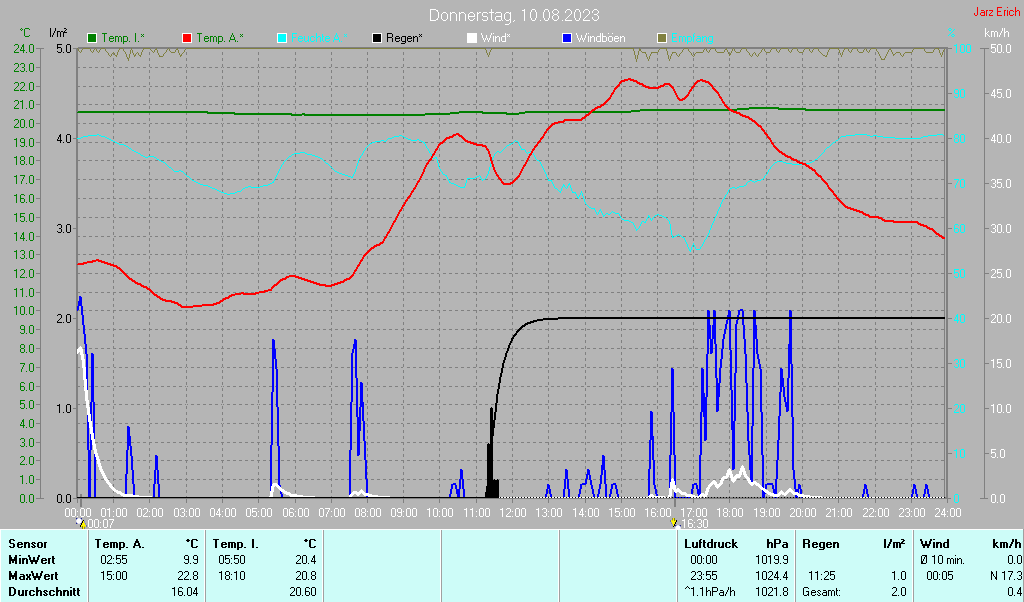This screenshot has width=1024, height=602.
Task: Click the 'Wind' table column header
Action: click(x=935, y=544)
